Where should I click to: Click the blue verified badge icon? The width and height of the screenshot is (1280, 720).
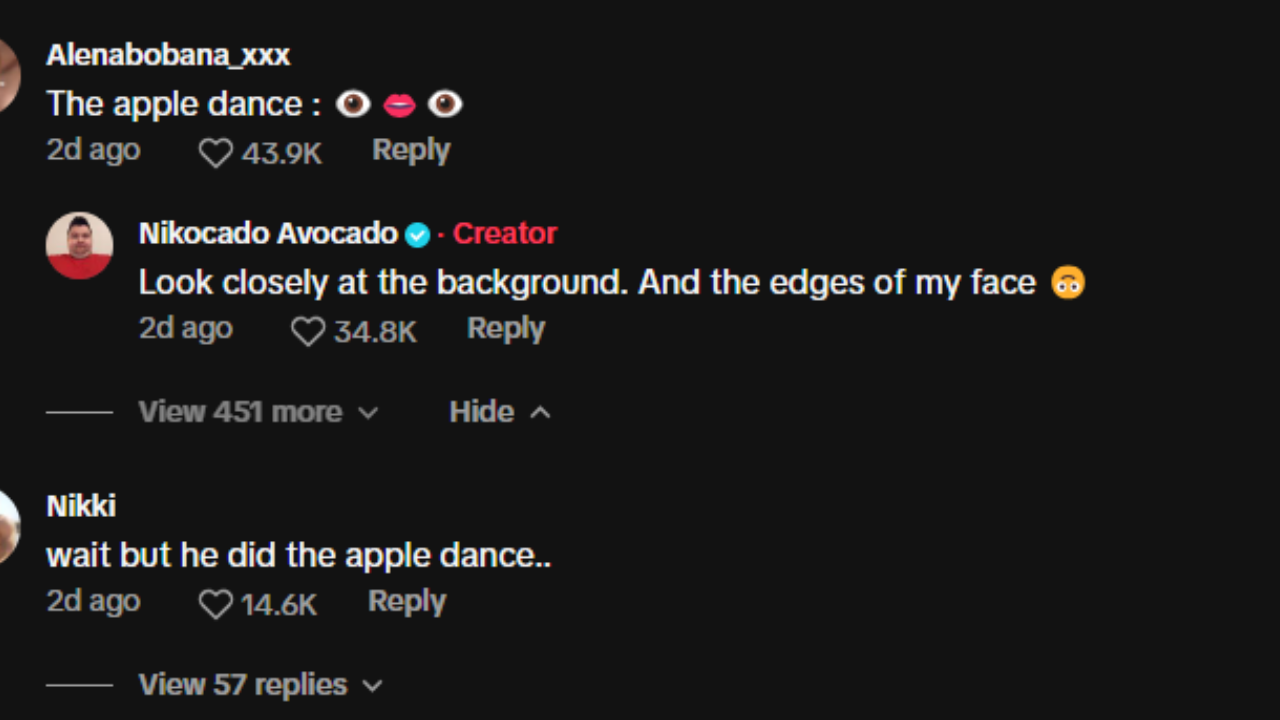coord(417,235)
